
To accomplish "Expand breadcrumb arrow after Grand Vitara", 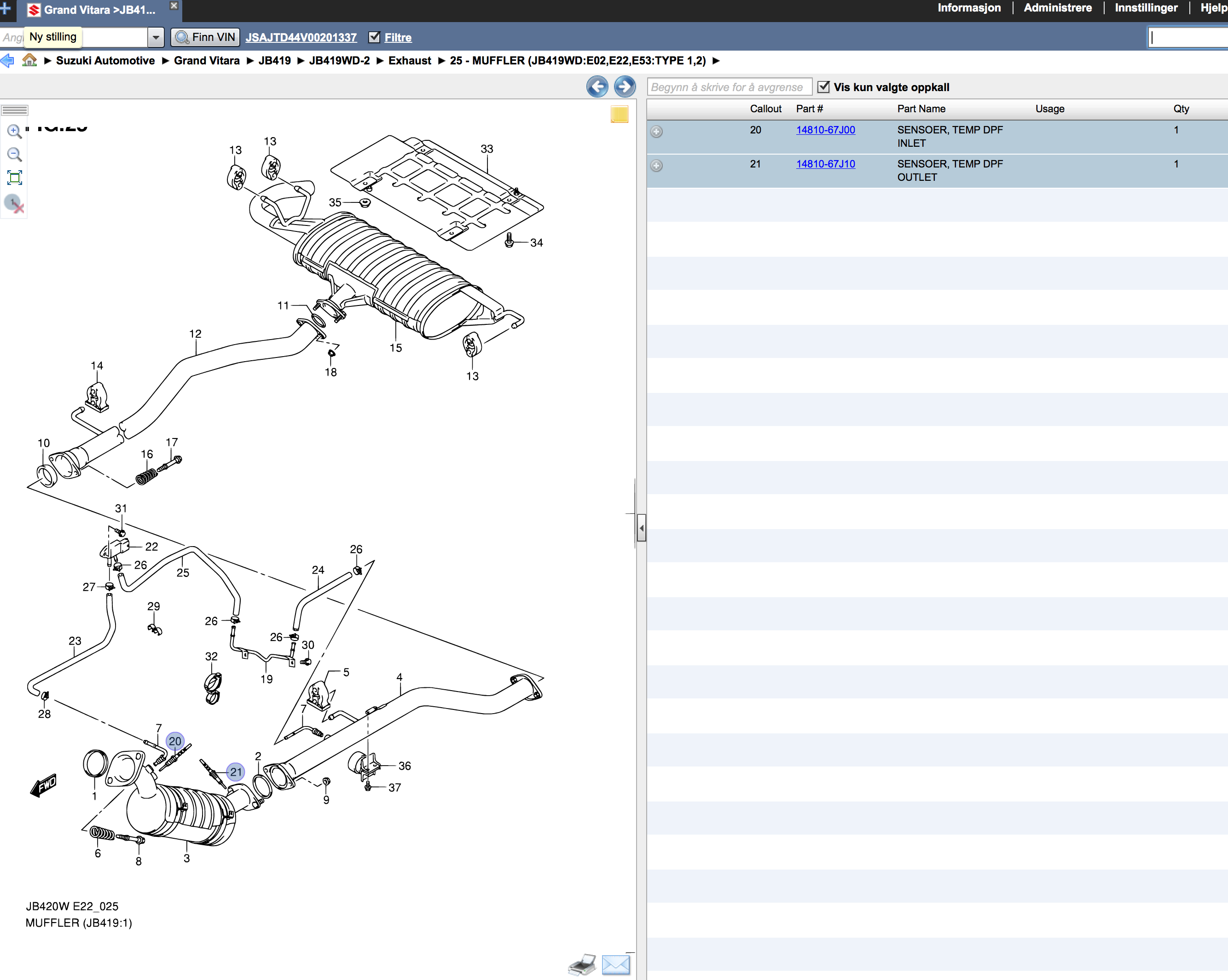I will pyautogui.click(x=249, y=60).
